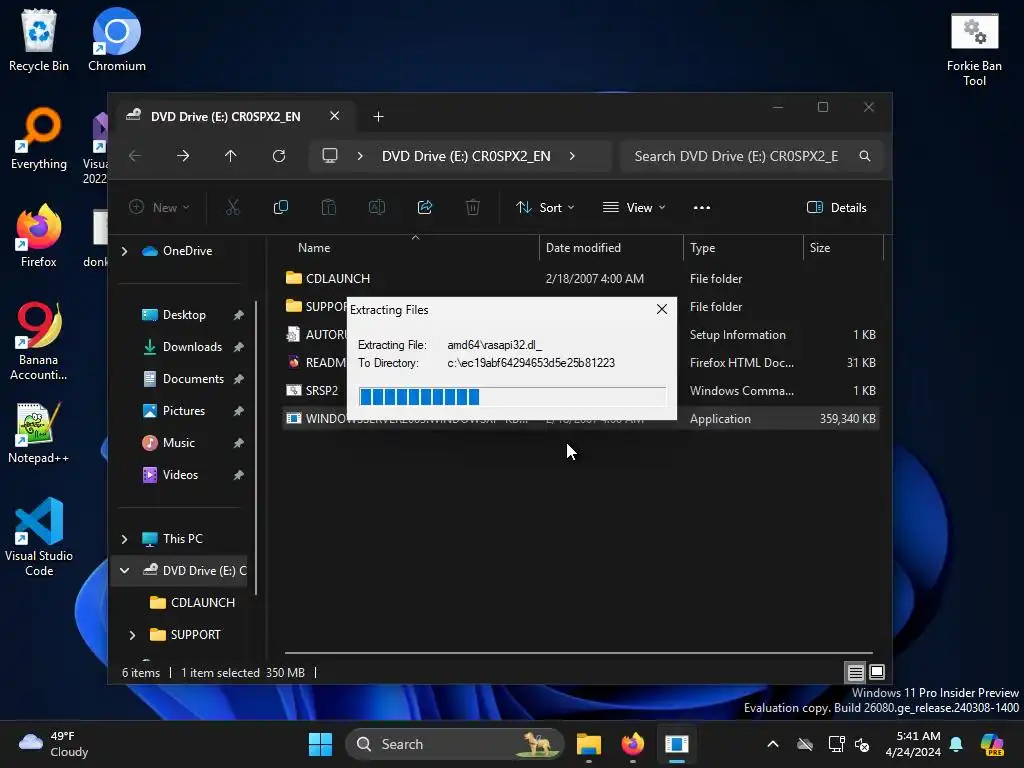
Task: Open the Recycle Bin desktop icon
Action: pos(39,40)
